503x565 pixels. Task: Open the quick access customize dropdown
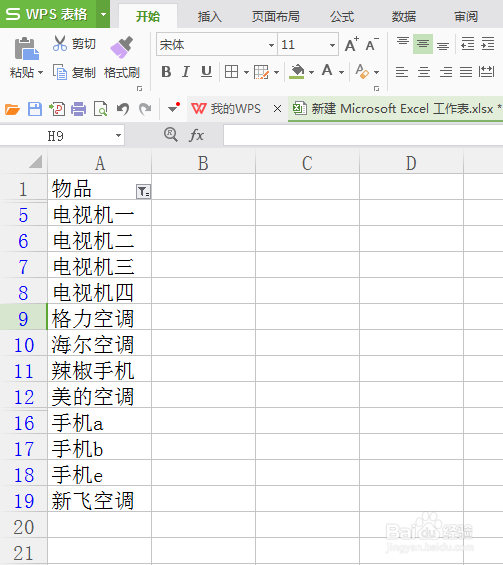pos(173,108)
